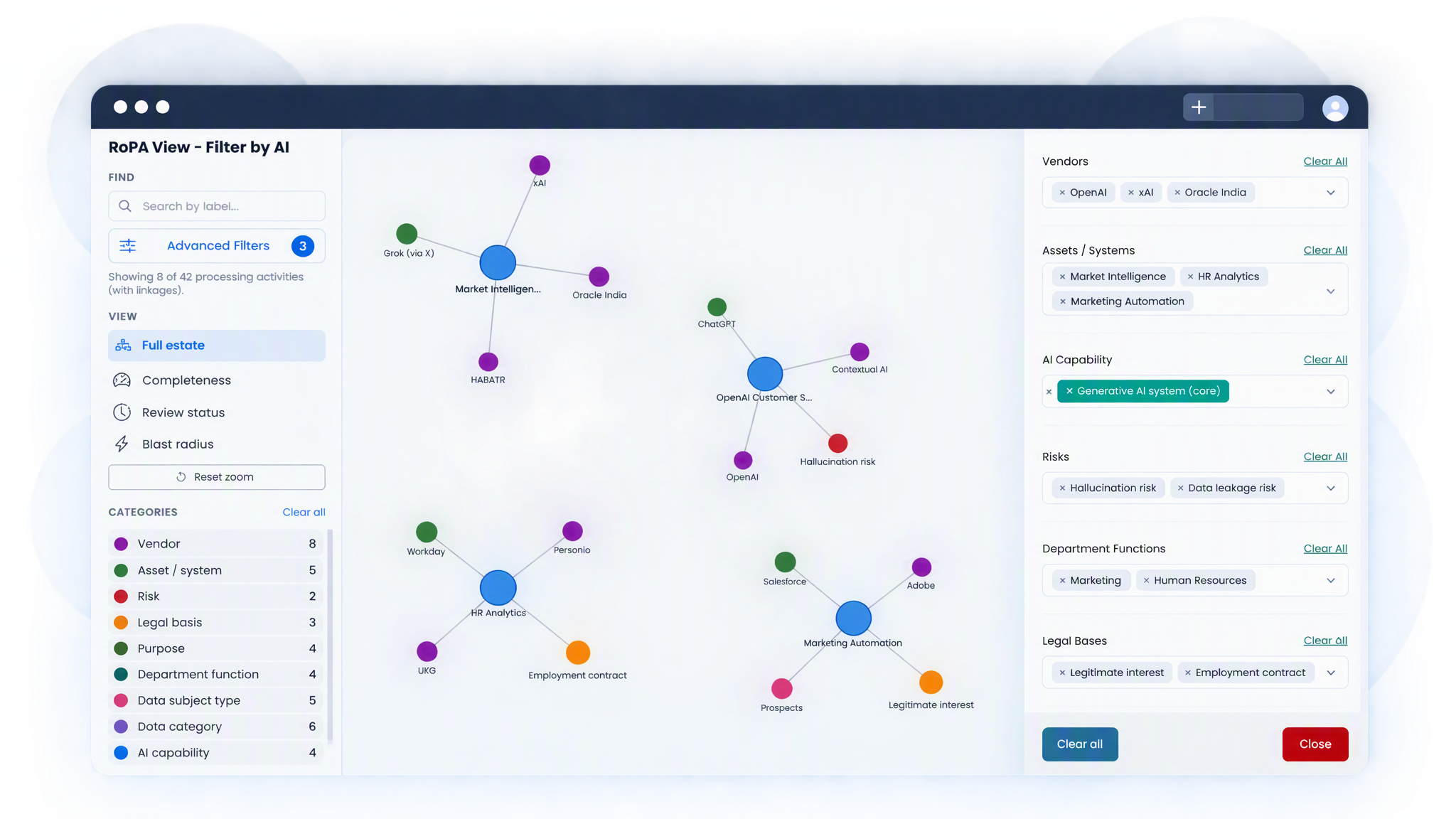The height and width of the screenshot is (819, 1456).
Task: Click the blue Clear all button
Action: click(1080, 744)
